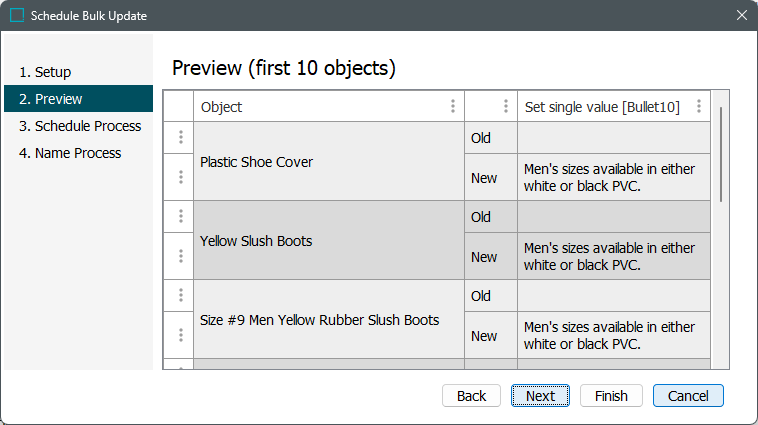
Task: Click the row handle for Size #9 Men boots New row
Action: 180,335
